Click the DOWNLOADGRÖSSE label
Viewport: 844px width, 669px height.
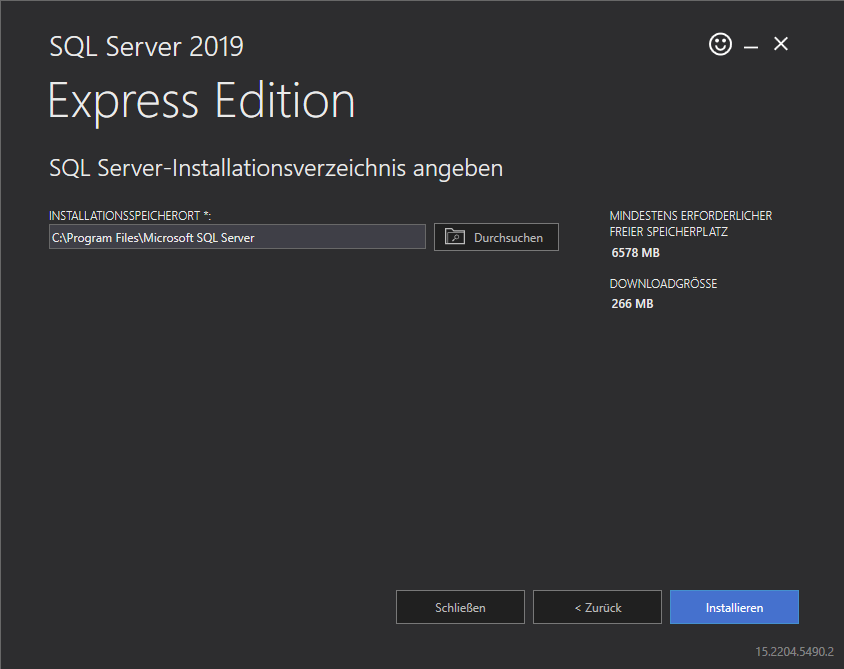tap(663, 284)
